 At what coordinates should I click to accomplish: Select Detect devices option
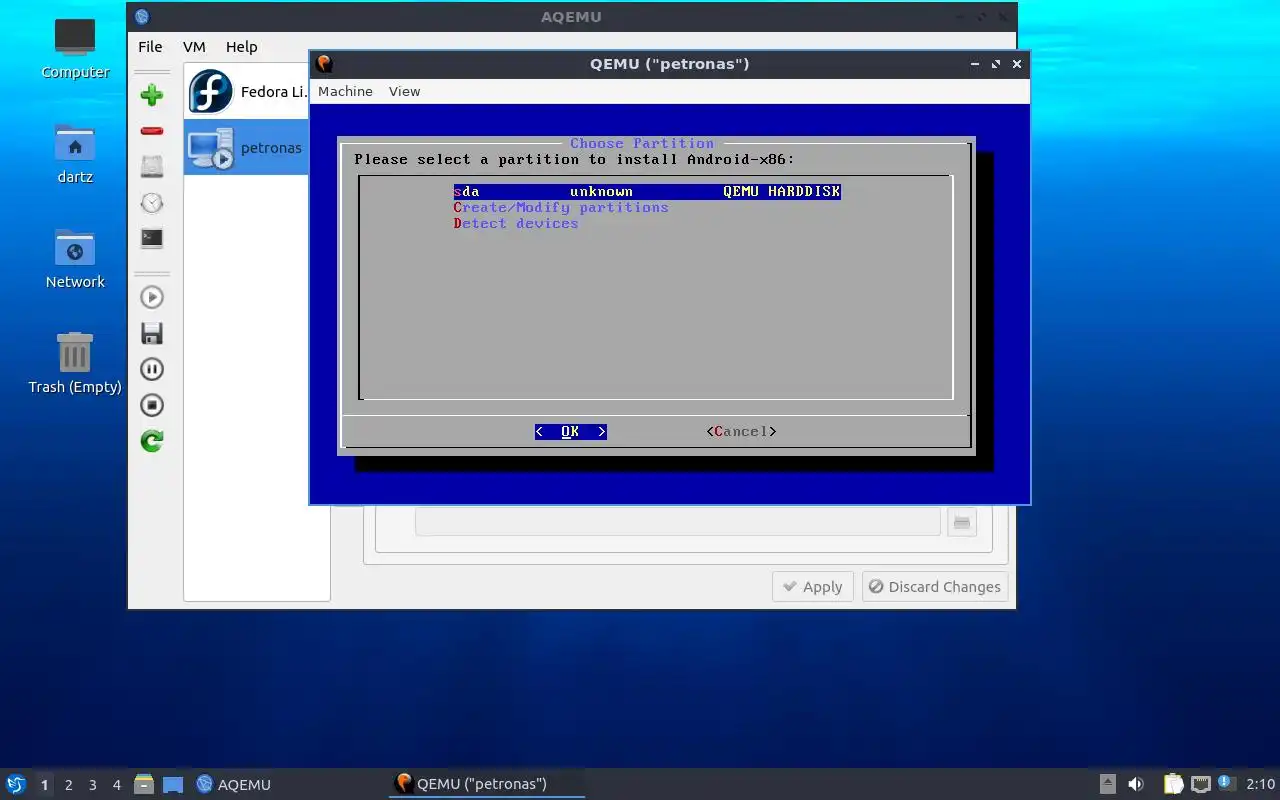pyautogui.click(x=516, y=223)
